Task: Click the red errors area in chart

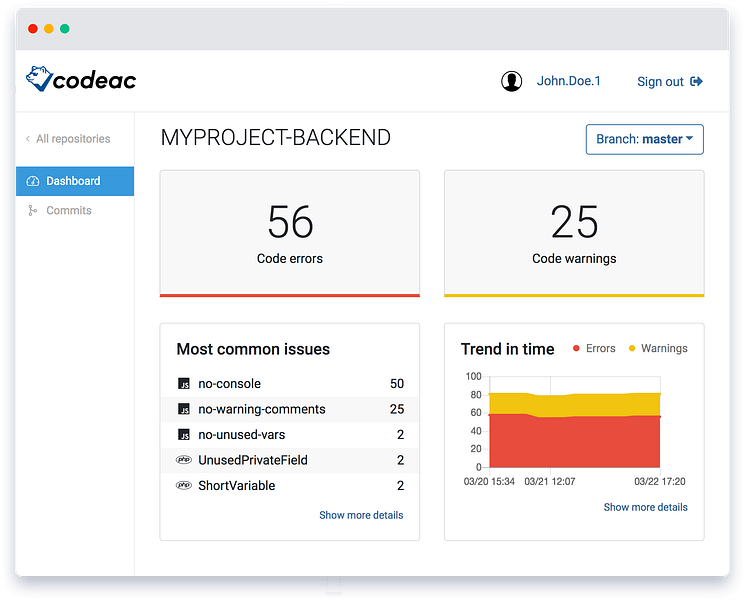Action: (574, 442)
